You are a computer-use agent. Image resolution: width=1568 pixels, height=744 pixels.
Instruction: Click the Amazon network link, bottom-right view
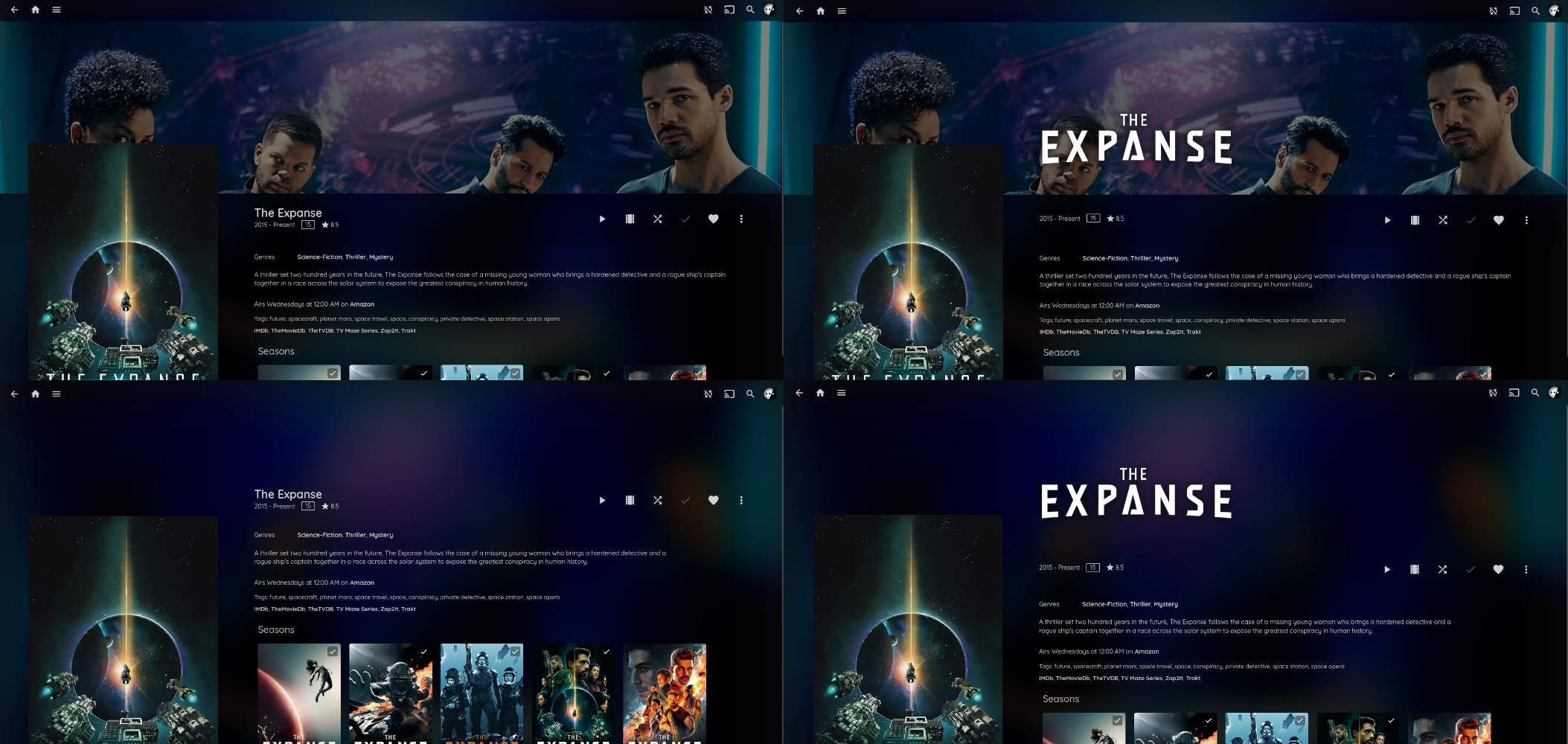(1146, 652)
